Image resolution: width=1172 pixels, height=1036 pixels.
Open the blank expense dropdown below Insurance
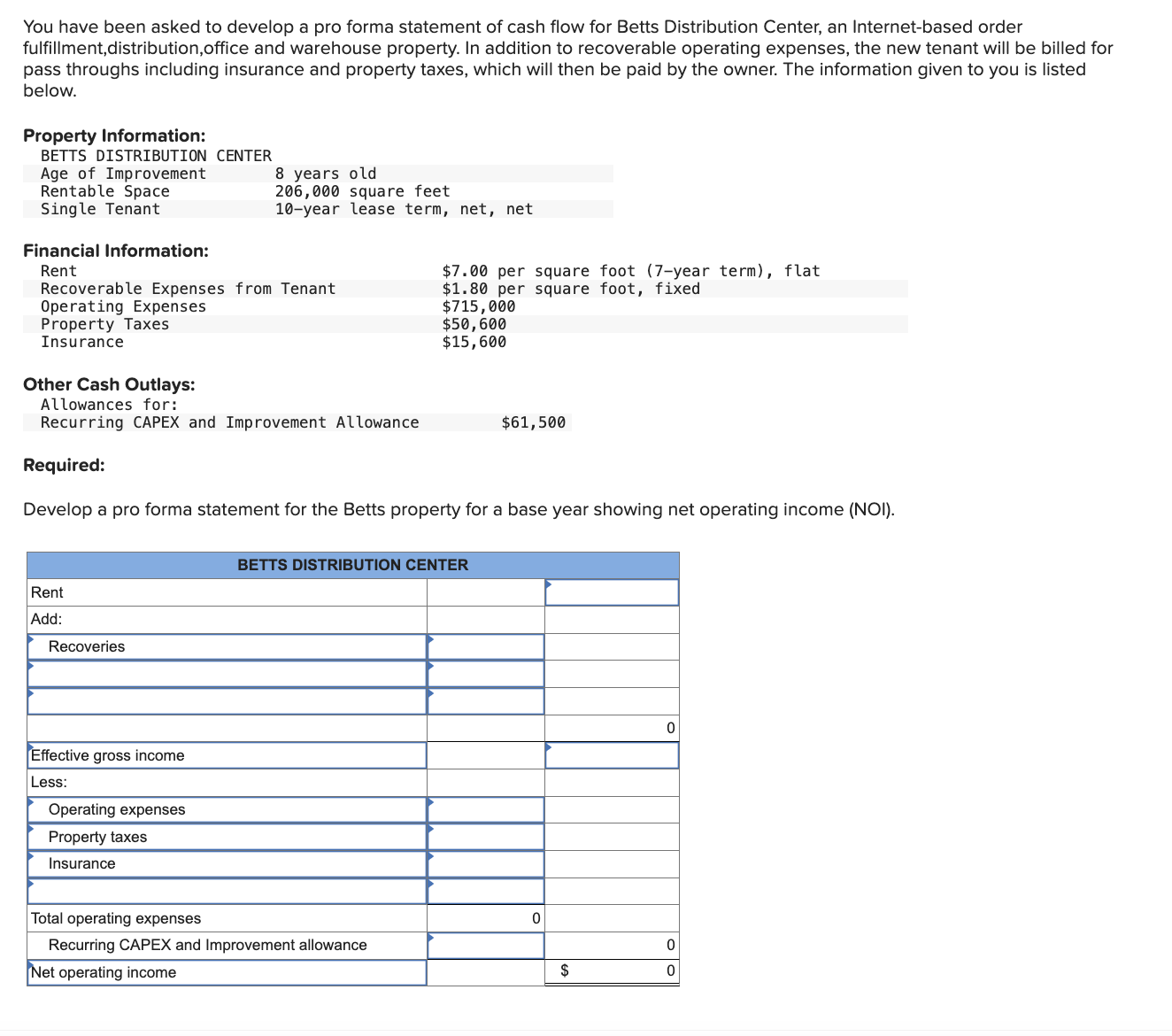(227, 890)
